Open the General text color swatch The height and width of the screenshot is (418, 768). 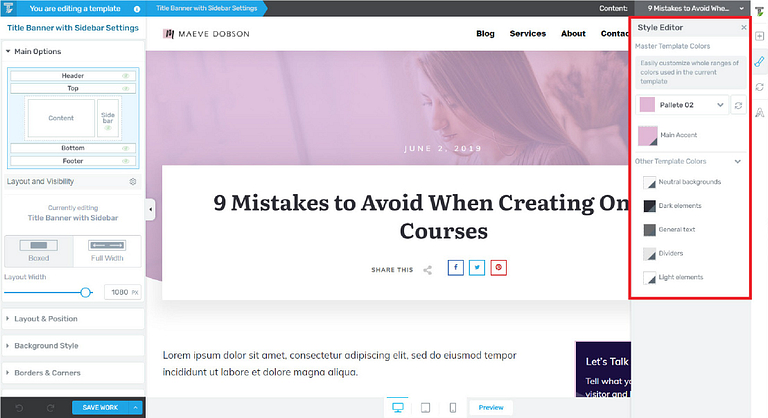pyautogui.click(x=649, y=230)
